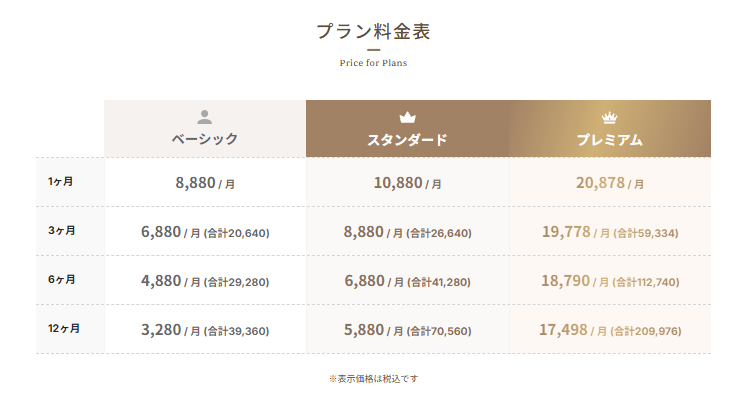Click Basic 1-month price 8,880
732x403 pixels.
pos(195,183)
